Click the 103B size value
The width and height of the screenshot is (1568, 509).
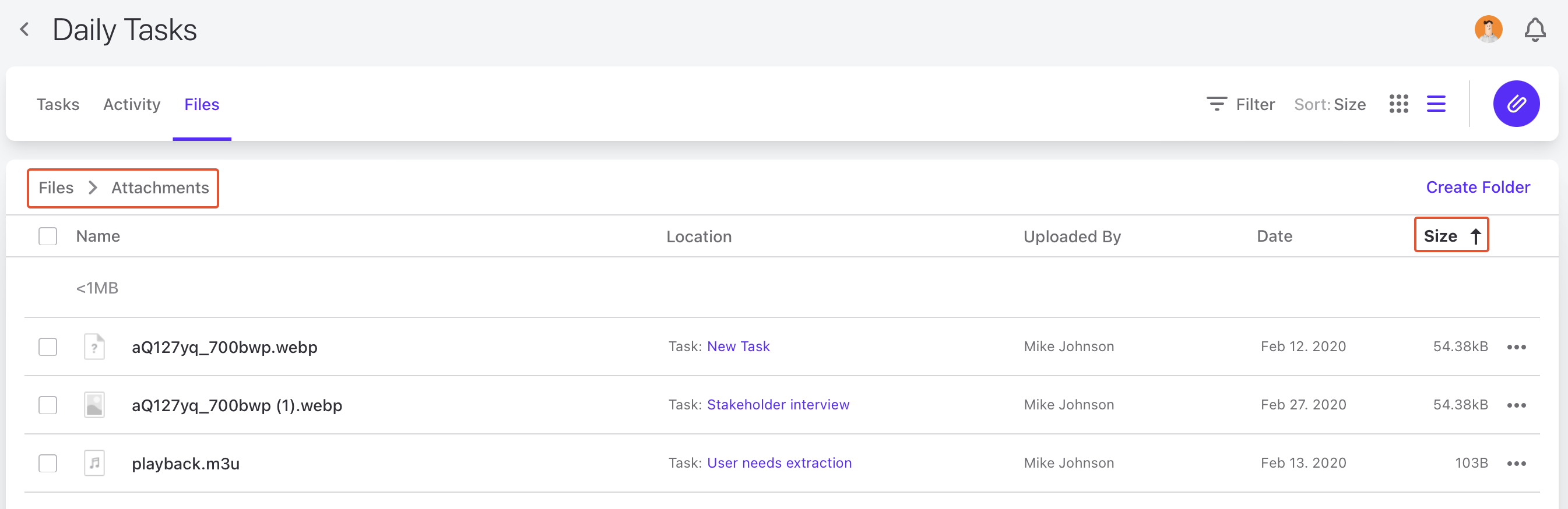[x=1471, y=464]
